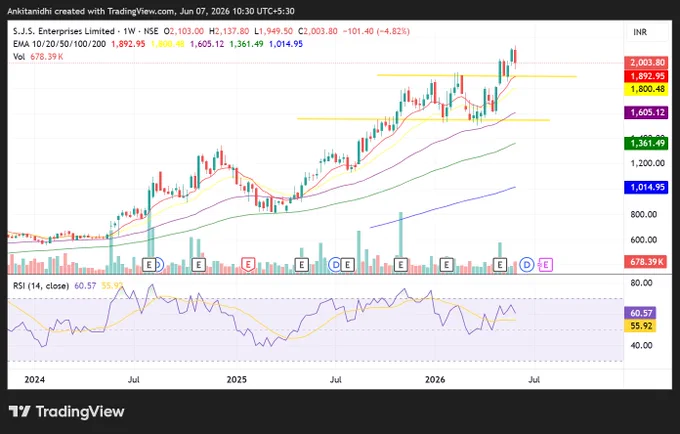Click the 1,200.00 price axis value
Screen dimensions: 680x434
(x=647, y=163)
